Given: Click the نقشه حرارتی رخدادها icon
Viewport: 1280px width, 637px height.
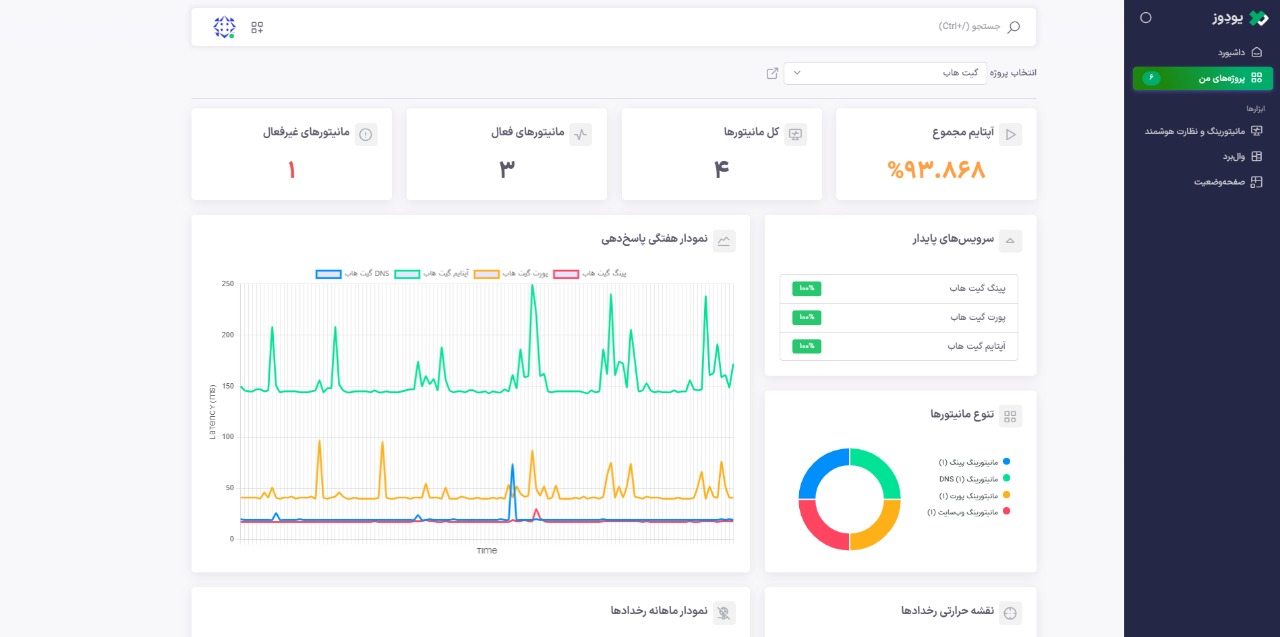Looking at the screenshot, I should 1010,613.
